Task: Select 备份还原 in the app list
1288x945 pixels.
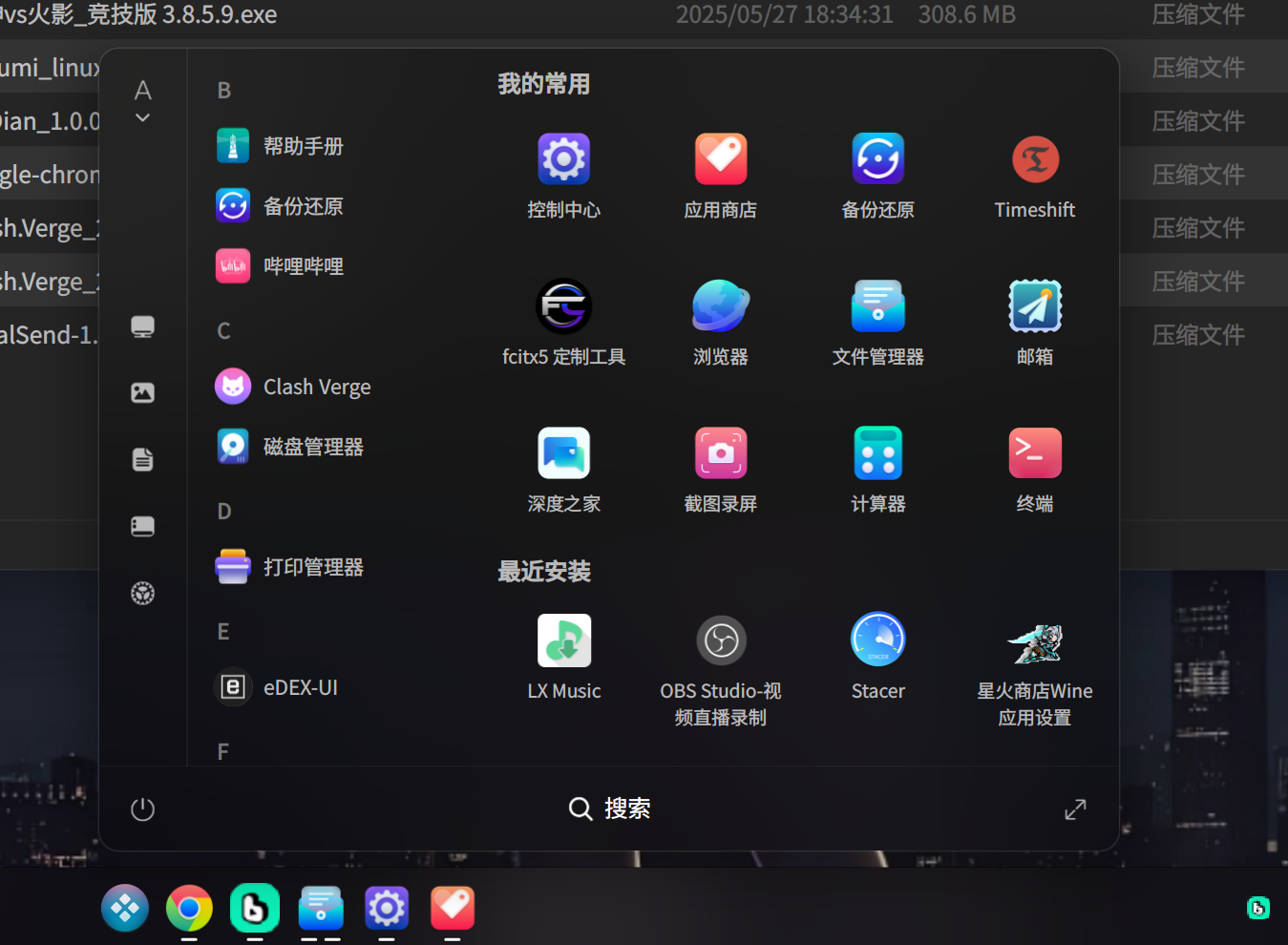Action: pyautogui.click(x=281, y=206)
